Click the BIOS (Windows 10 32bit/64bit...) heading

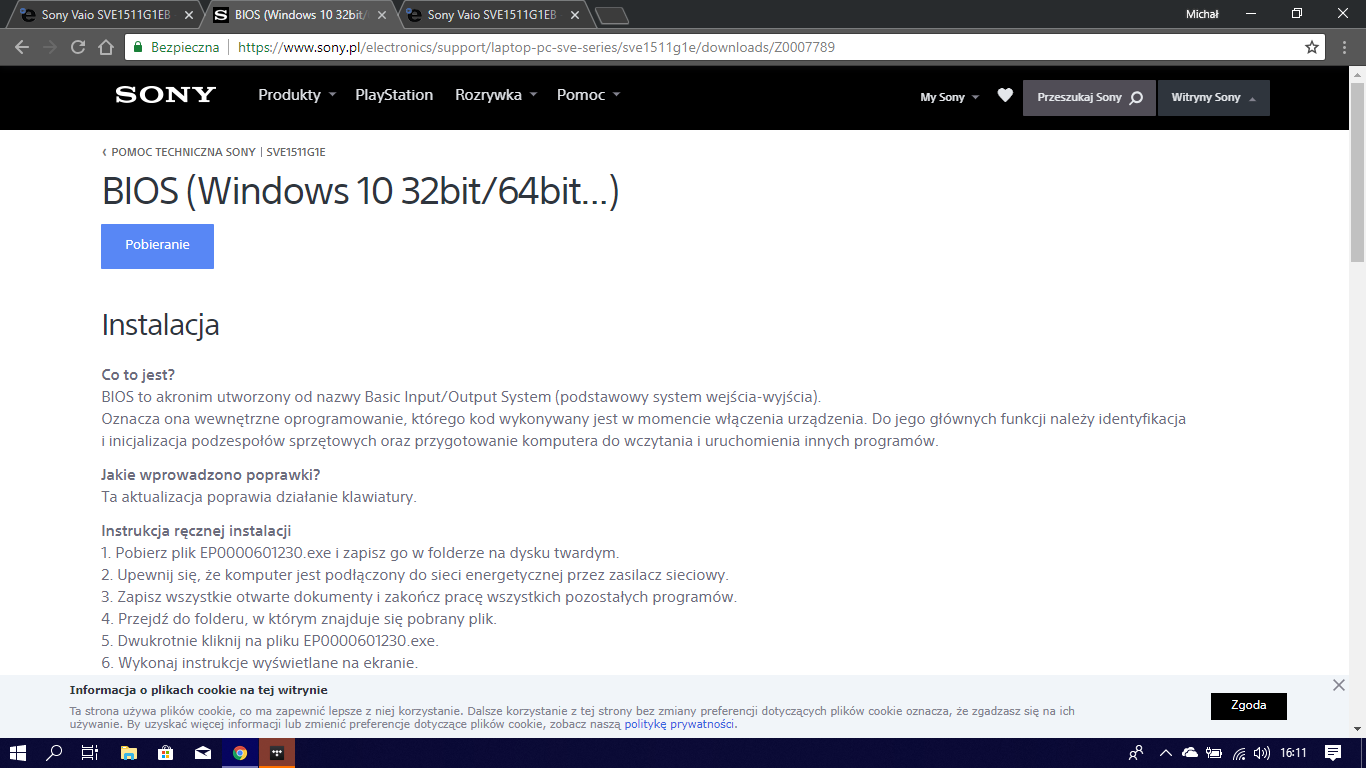(360, 191)
